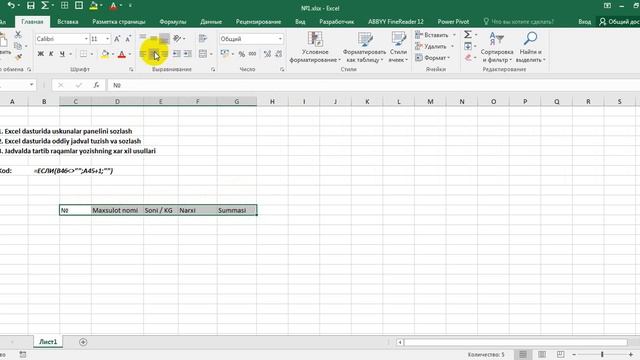Click the zoom slider handle in status bar
640x360 pixels.
(602, 354)
